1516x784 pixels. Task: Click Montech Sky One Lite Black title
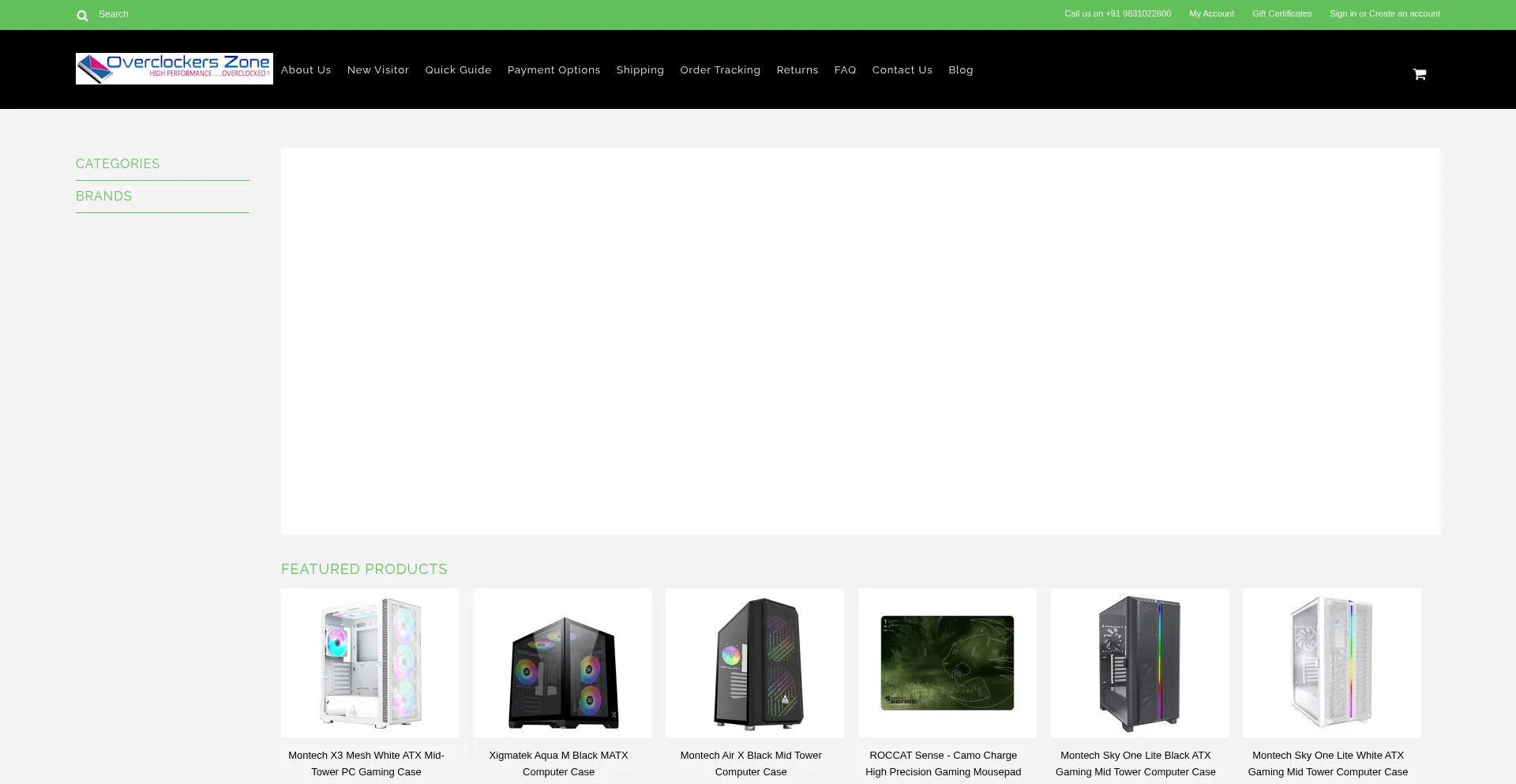[1135, 763]
